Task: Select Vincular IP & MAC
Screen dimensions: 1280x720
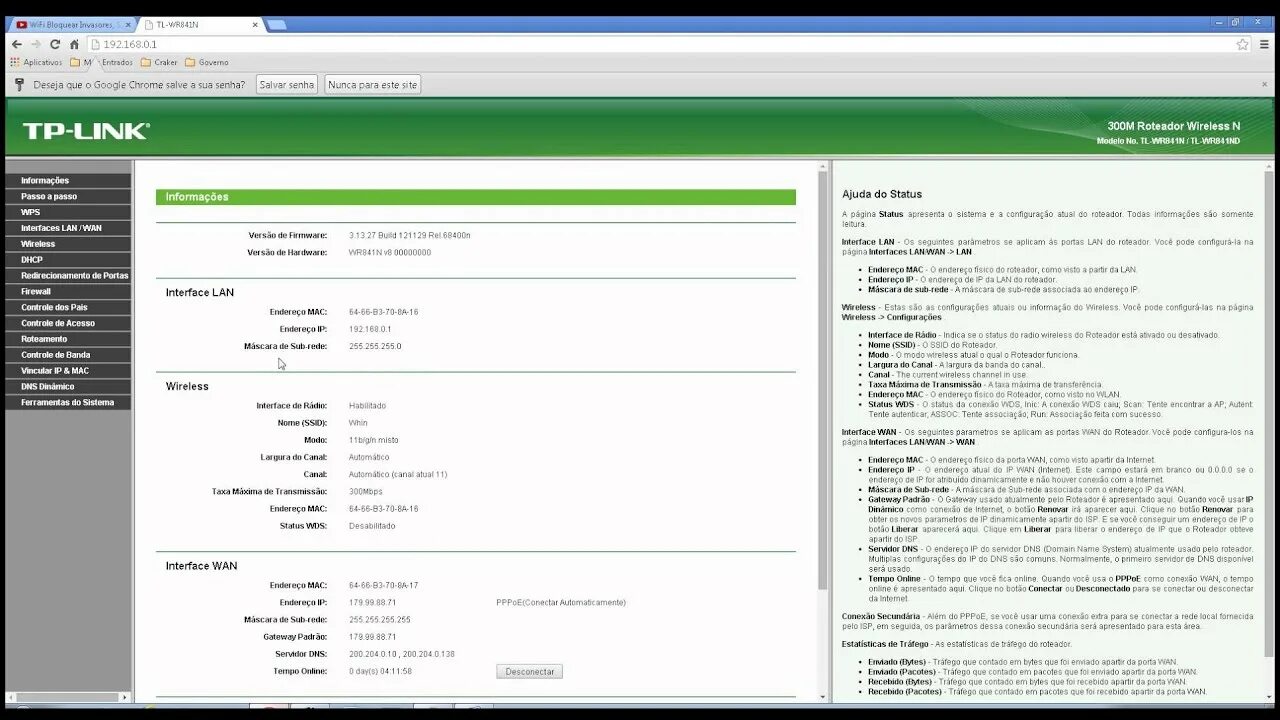Action: point(68,371)
